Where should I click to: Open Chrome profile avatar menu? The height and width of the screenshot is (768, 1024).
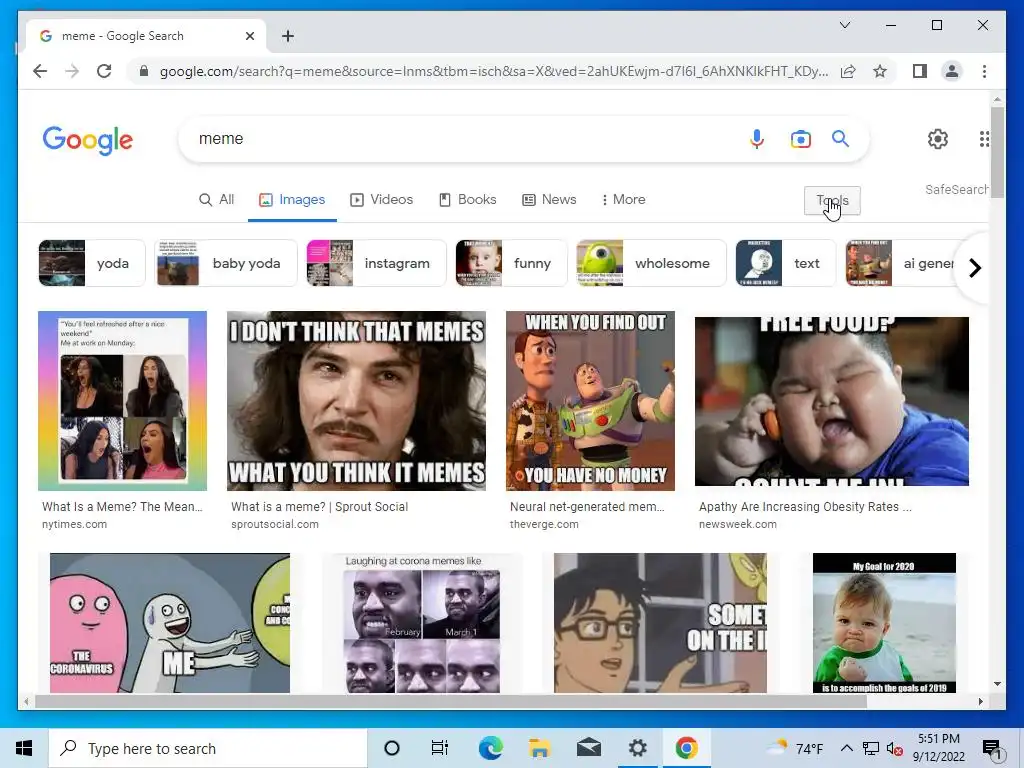tap(952, 71)
